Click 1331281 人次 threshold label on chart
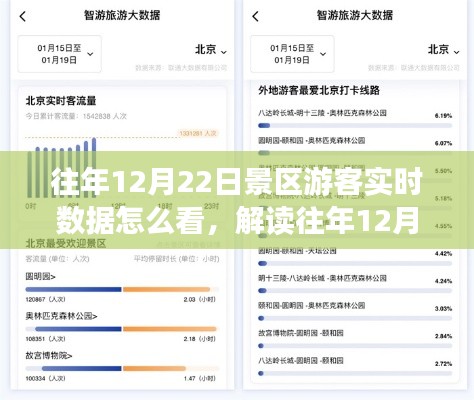474x400 pixels. [x=198, y=133]
